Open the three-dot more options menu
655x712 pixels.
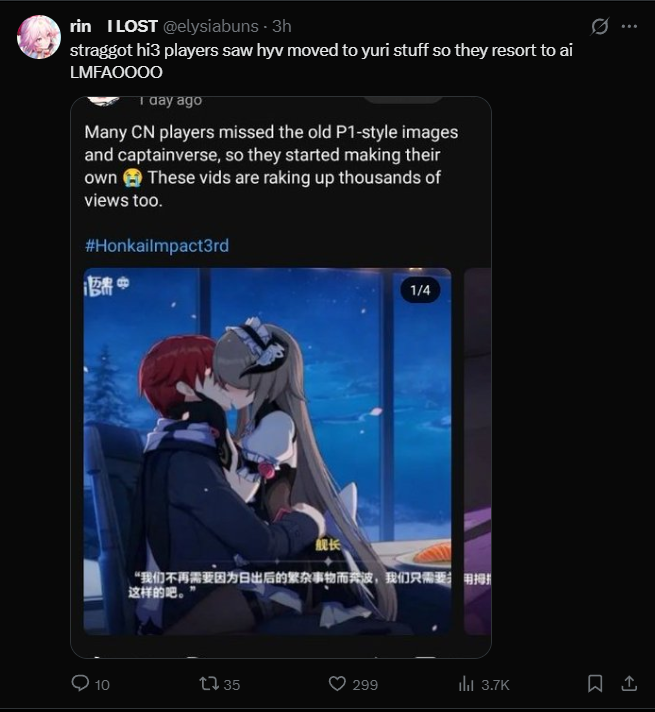click(x=629, y=26)
